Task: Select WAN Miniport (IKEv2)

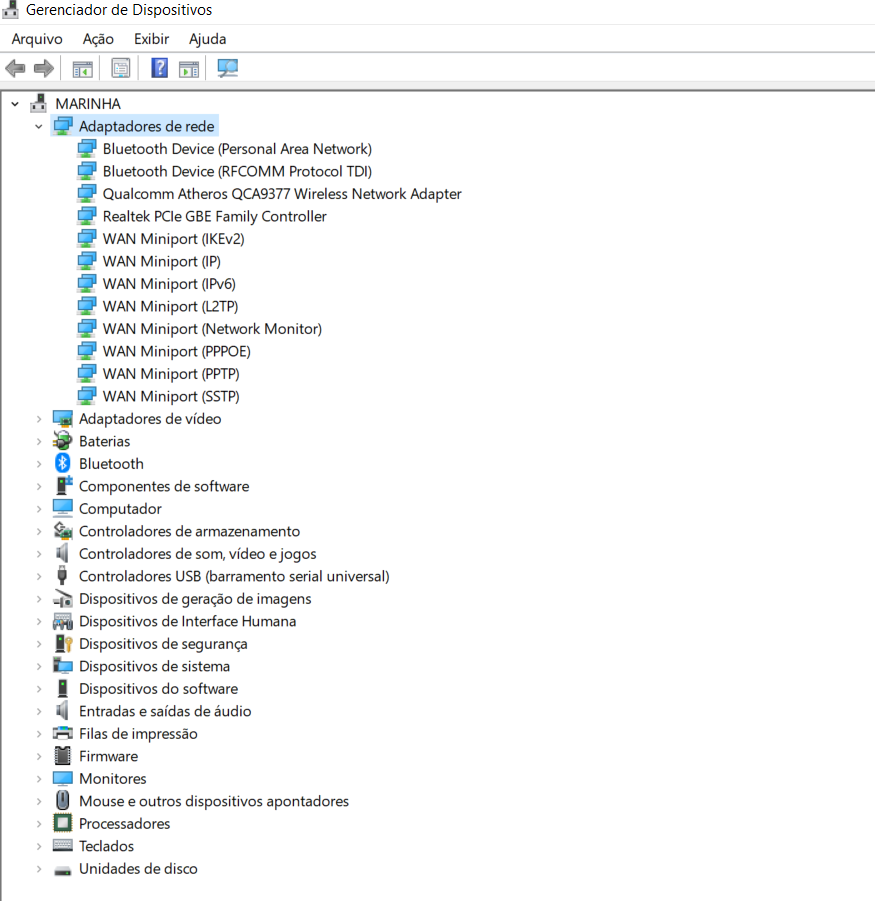Action: (174, 238)
